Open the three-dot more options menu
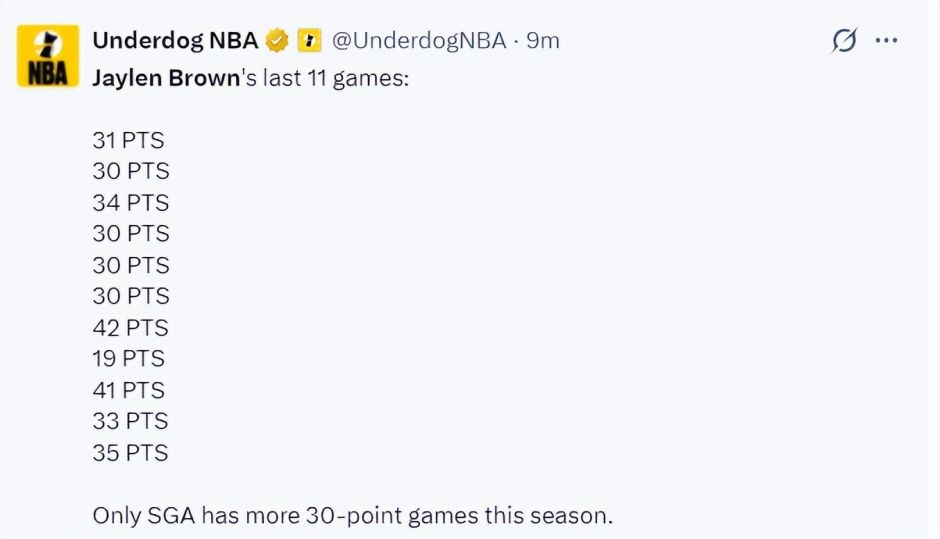This screenshot has width=940, height=539. click(x=887, y=41)
